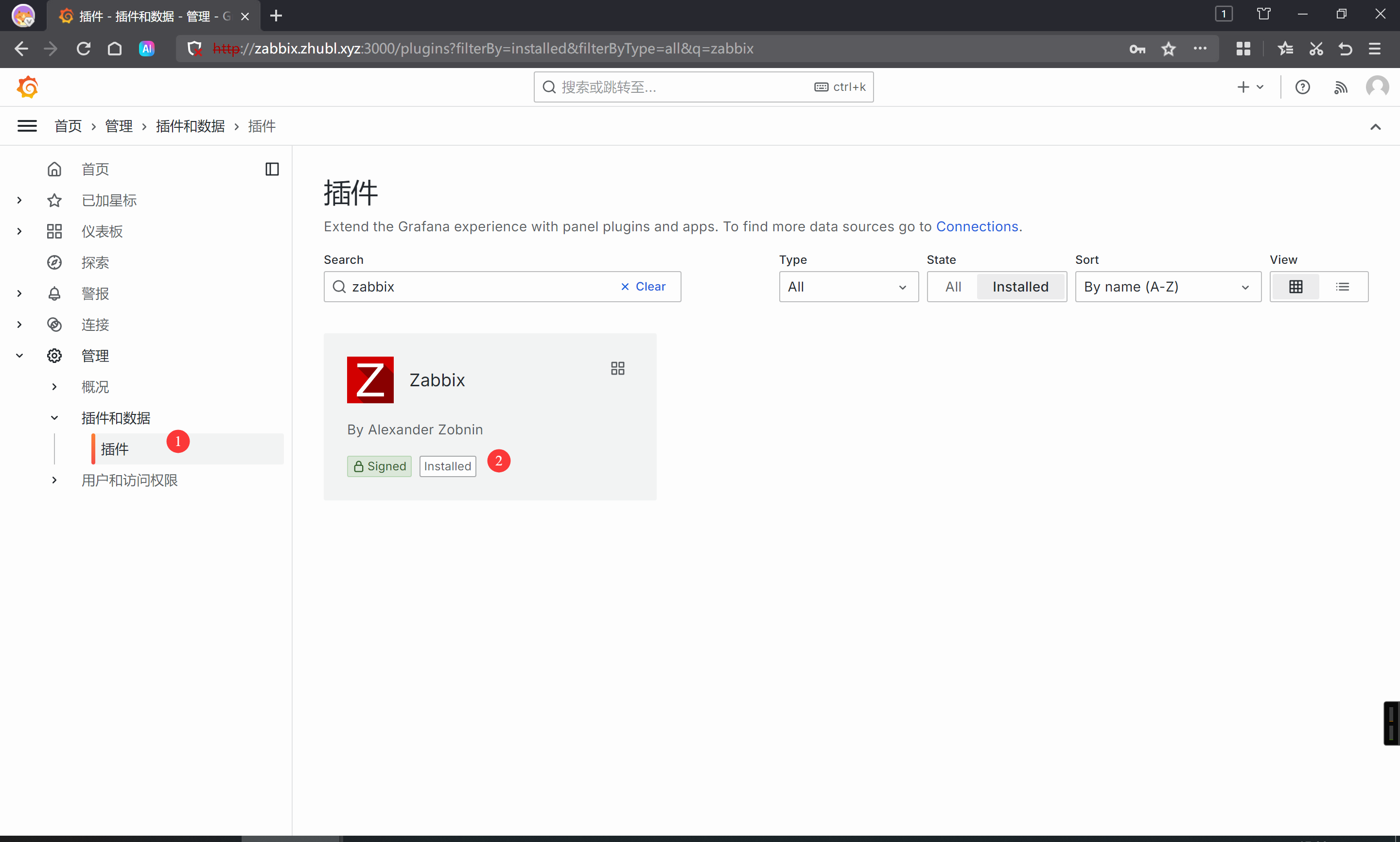
Task: Open the hamburger navigation menu
Action: coord(27,126)
